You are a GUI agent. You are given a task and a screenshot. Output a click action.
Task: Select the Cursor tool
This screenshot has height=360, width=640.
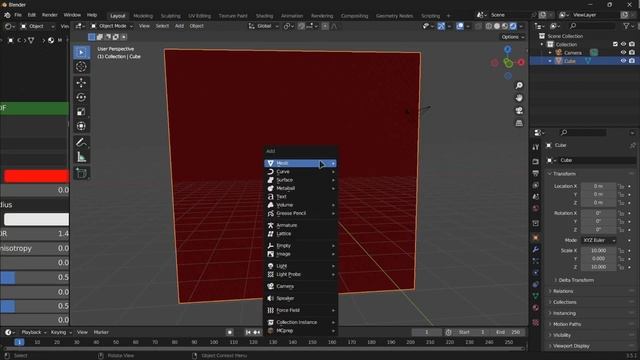click(x=81, y=67)
